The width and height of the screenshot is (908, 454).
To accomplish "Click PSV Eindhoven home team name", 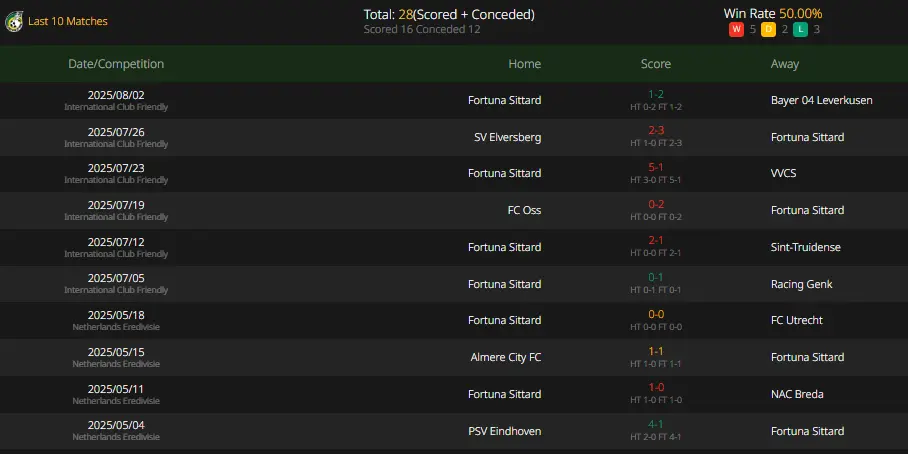I will click(504, 431).
